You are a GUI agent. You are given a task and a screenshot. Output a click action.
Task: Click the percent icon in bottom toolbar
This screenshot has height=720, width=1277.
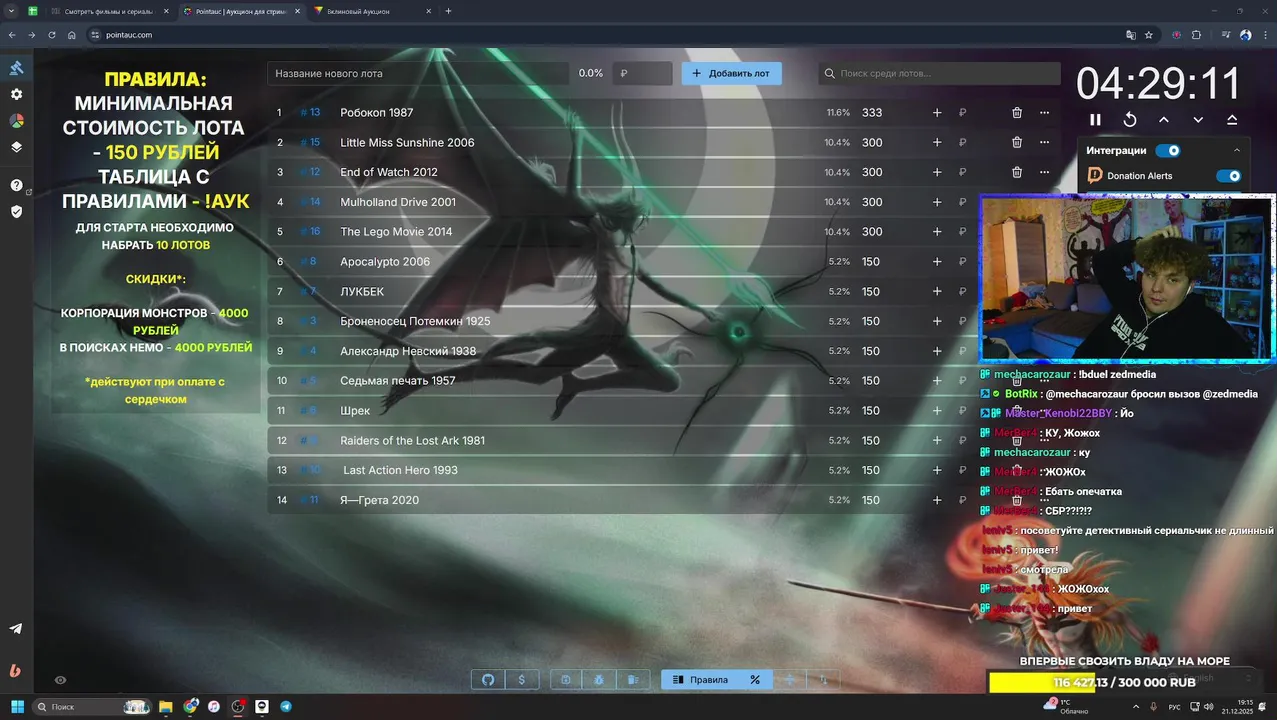pos(755,680)
